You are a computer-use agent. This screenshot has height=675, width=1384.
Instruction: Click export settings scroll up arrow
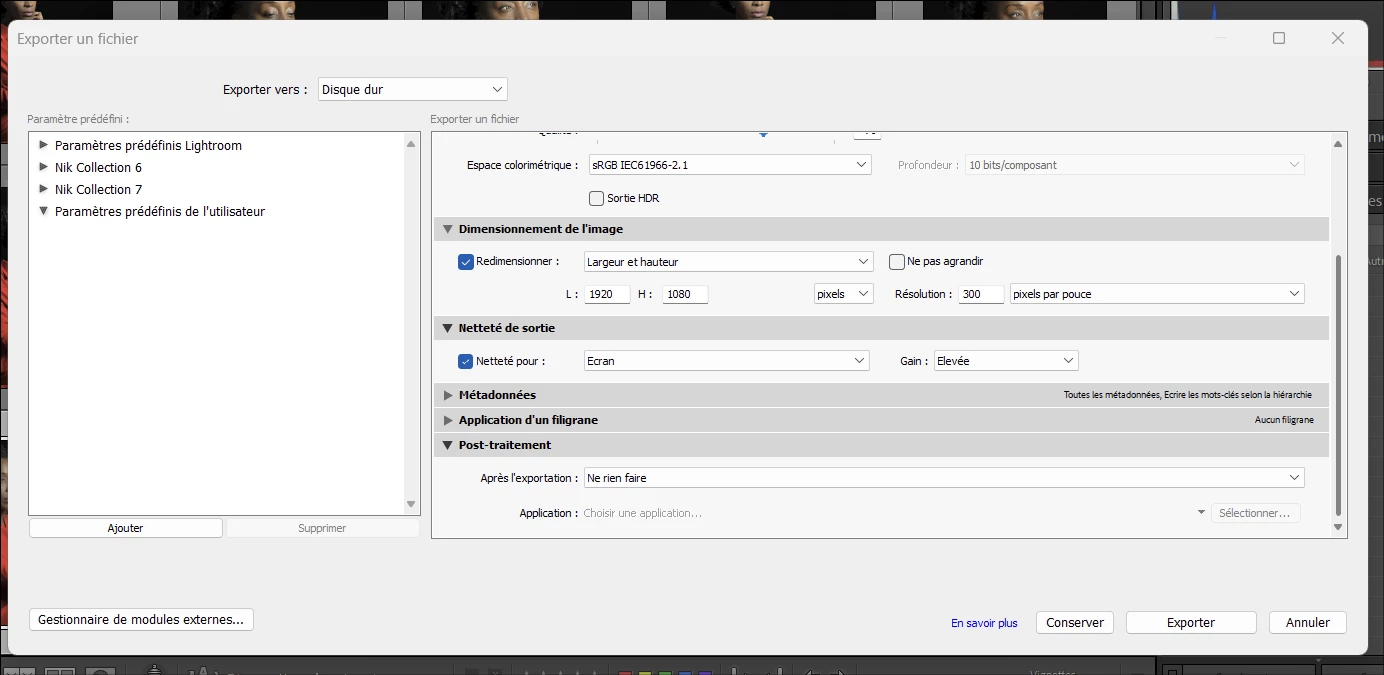(x=1339, y=144)
